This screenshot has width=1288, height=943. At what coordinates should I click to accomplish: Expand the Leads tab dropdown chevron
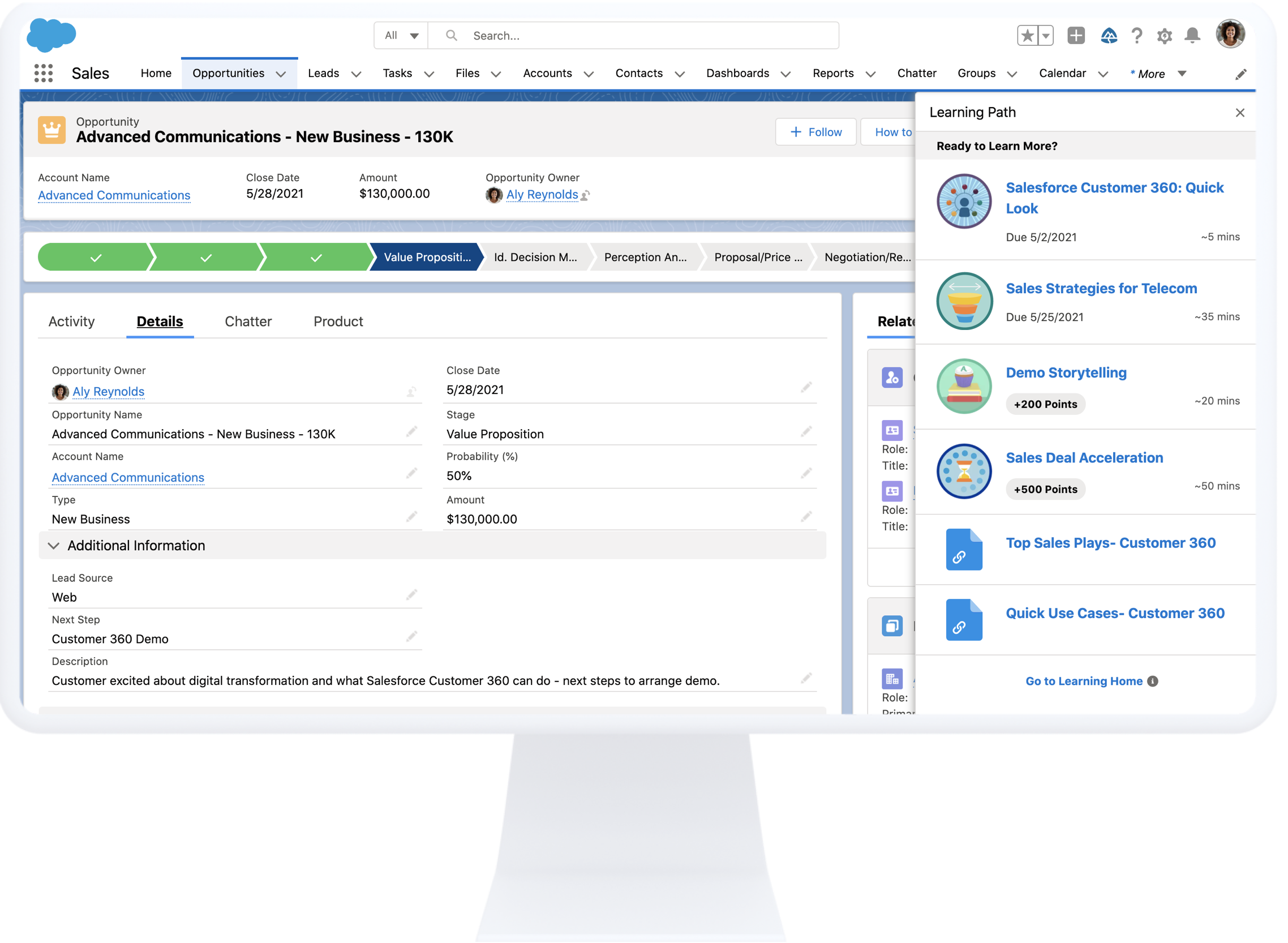point(356,74)
